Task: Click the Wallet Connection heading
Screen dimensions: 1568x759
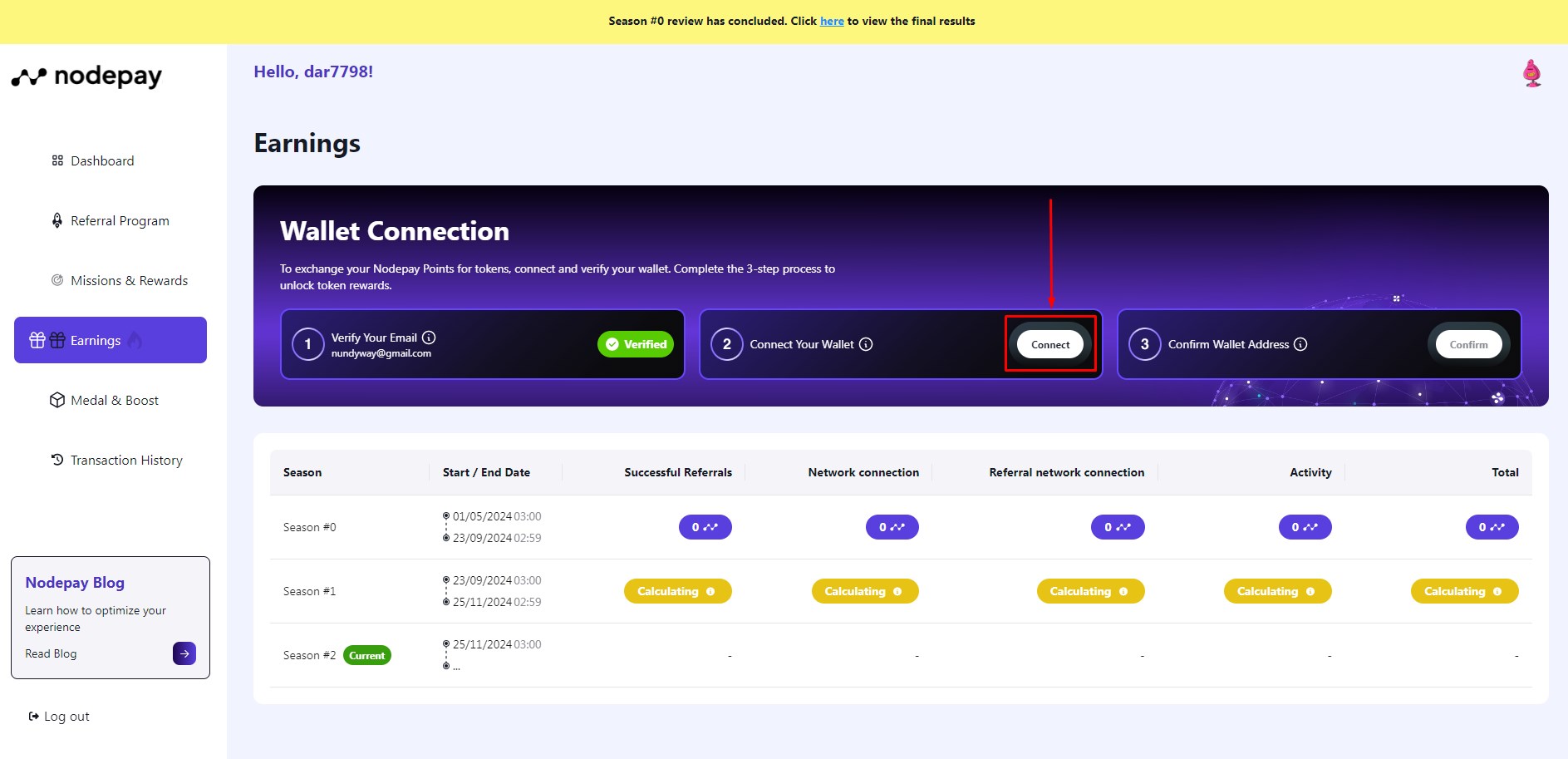Action: tap(395, 231)
